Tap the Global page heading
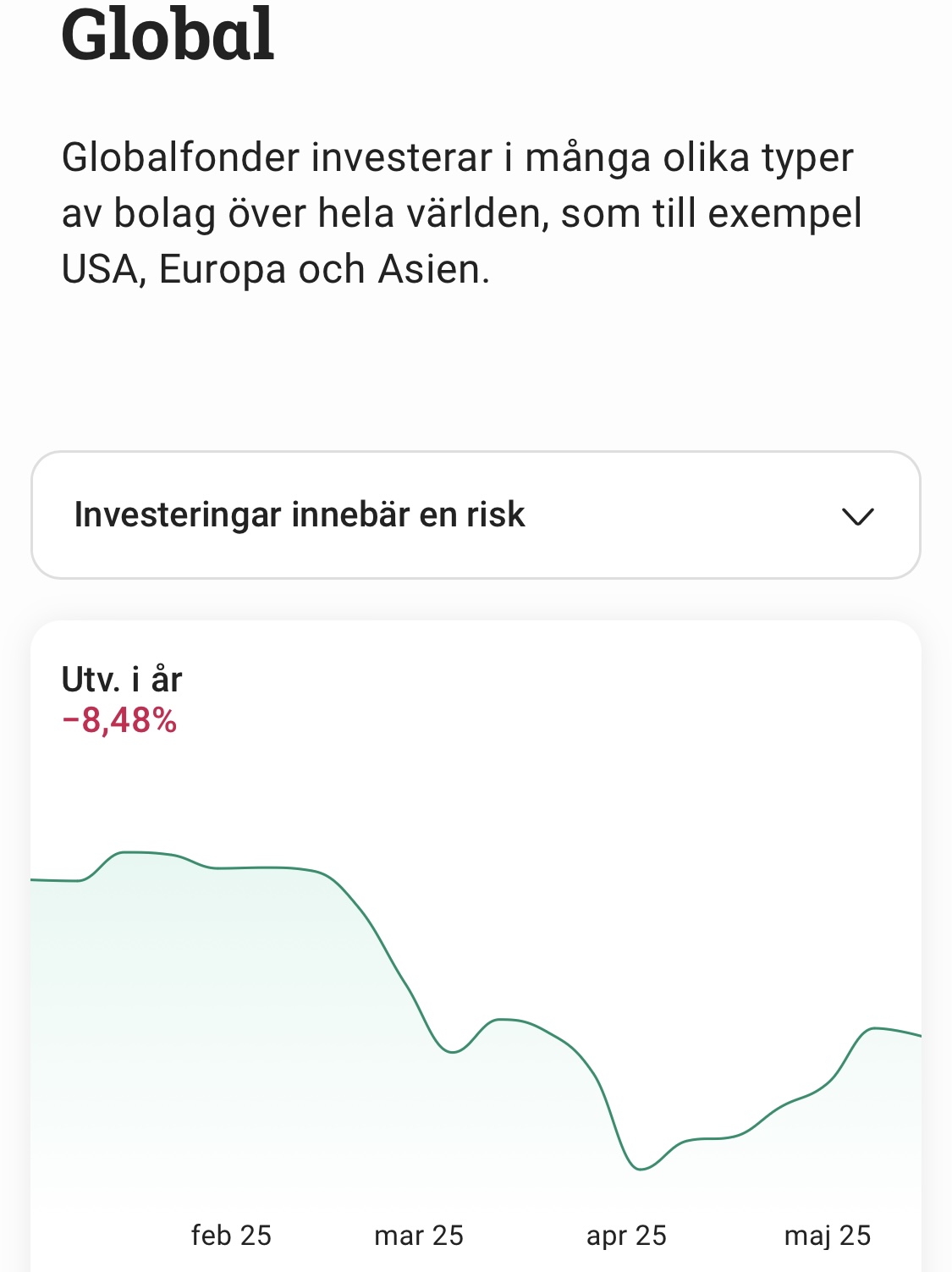 coord(168,34)
